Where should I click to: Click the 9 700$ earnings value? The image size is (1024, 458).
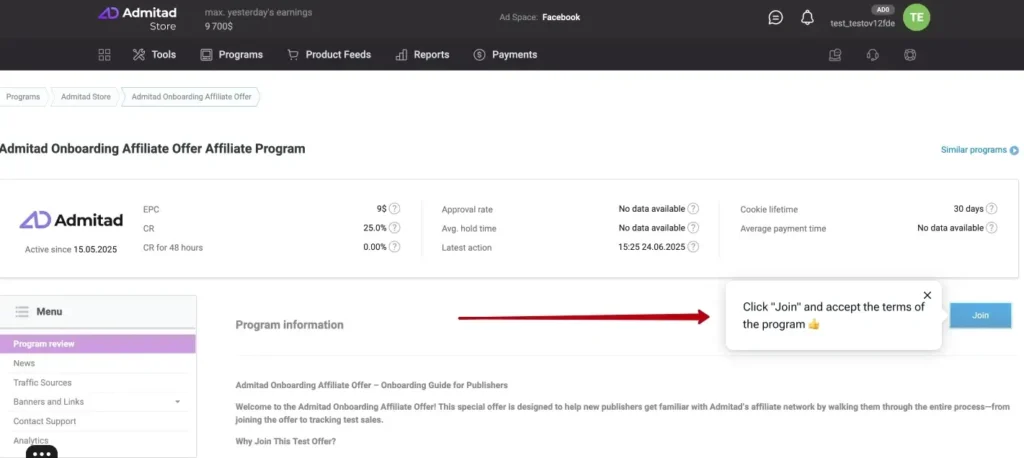pyautogui.click(x=219, y=27)
